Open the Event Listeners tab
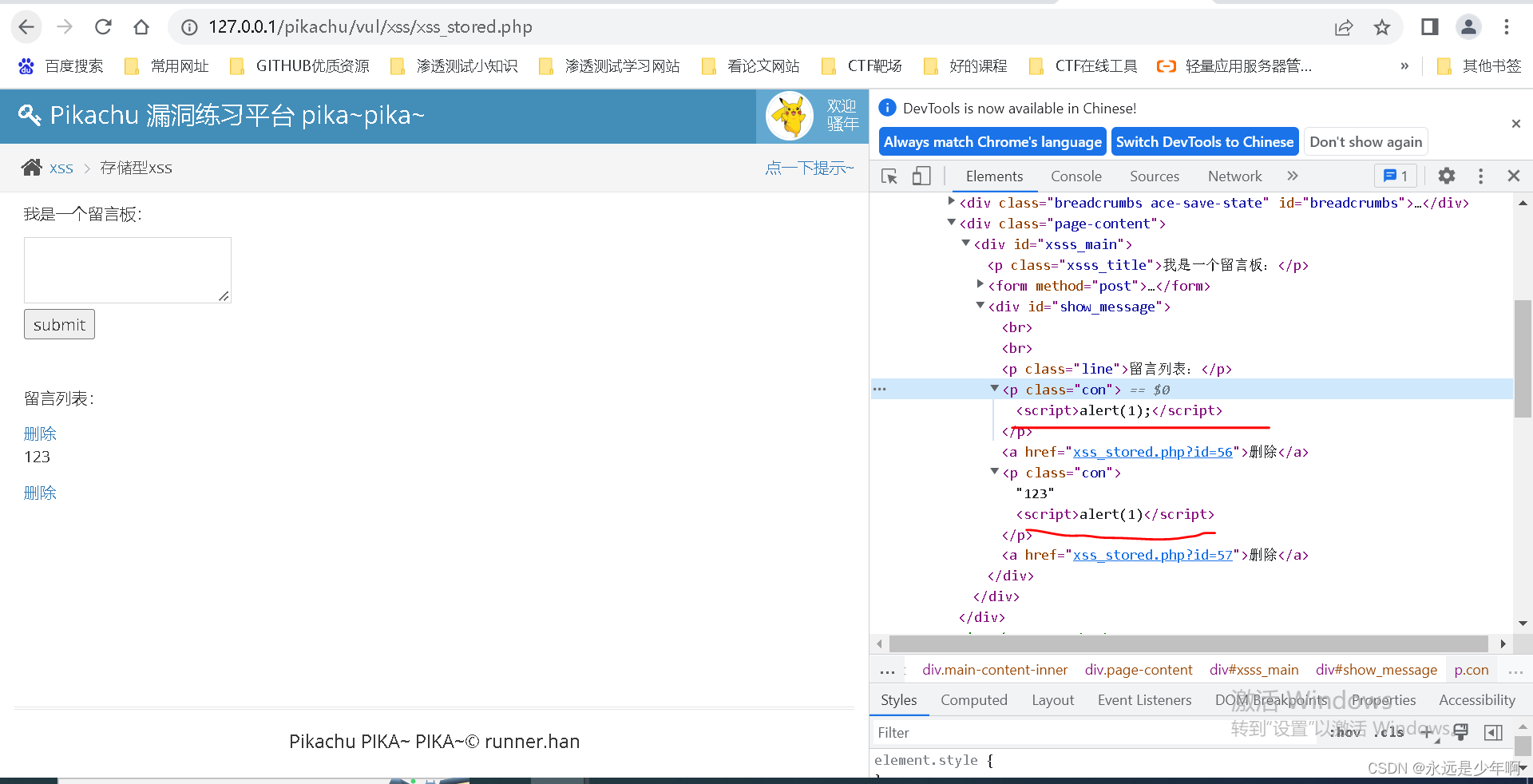The width and height of the screenshot is (1533, 784). (1144, 700)
